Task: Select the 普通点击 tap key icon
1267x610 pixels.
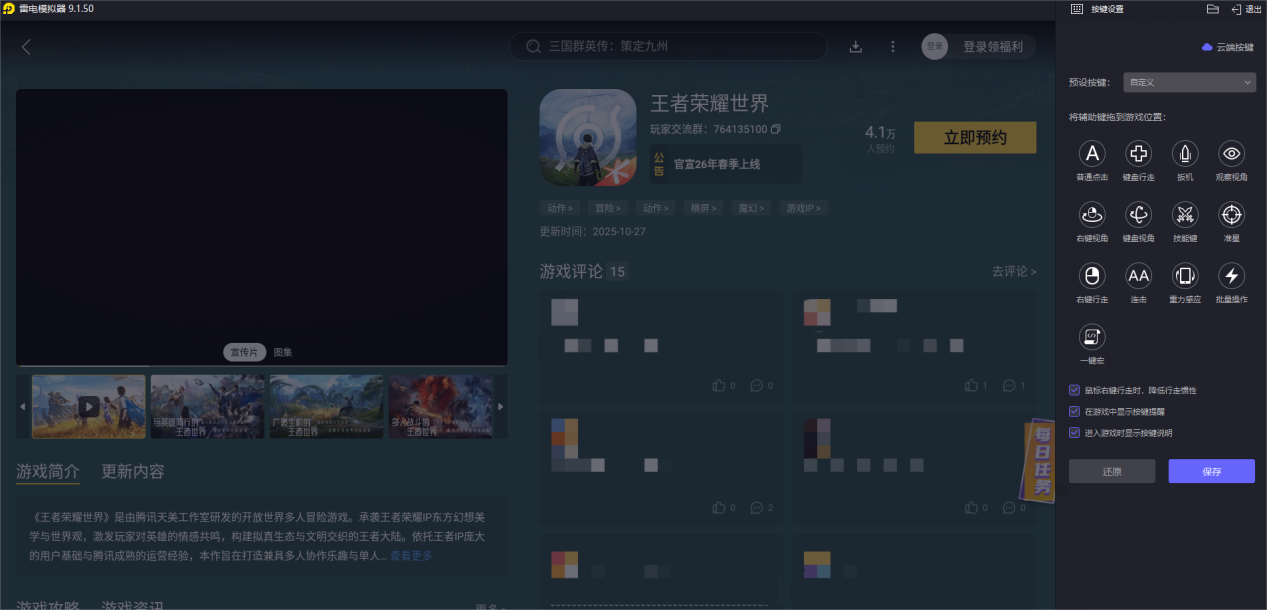Action: coord(1091,155)
